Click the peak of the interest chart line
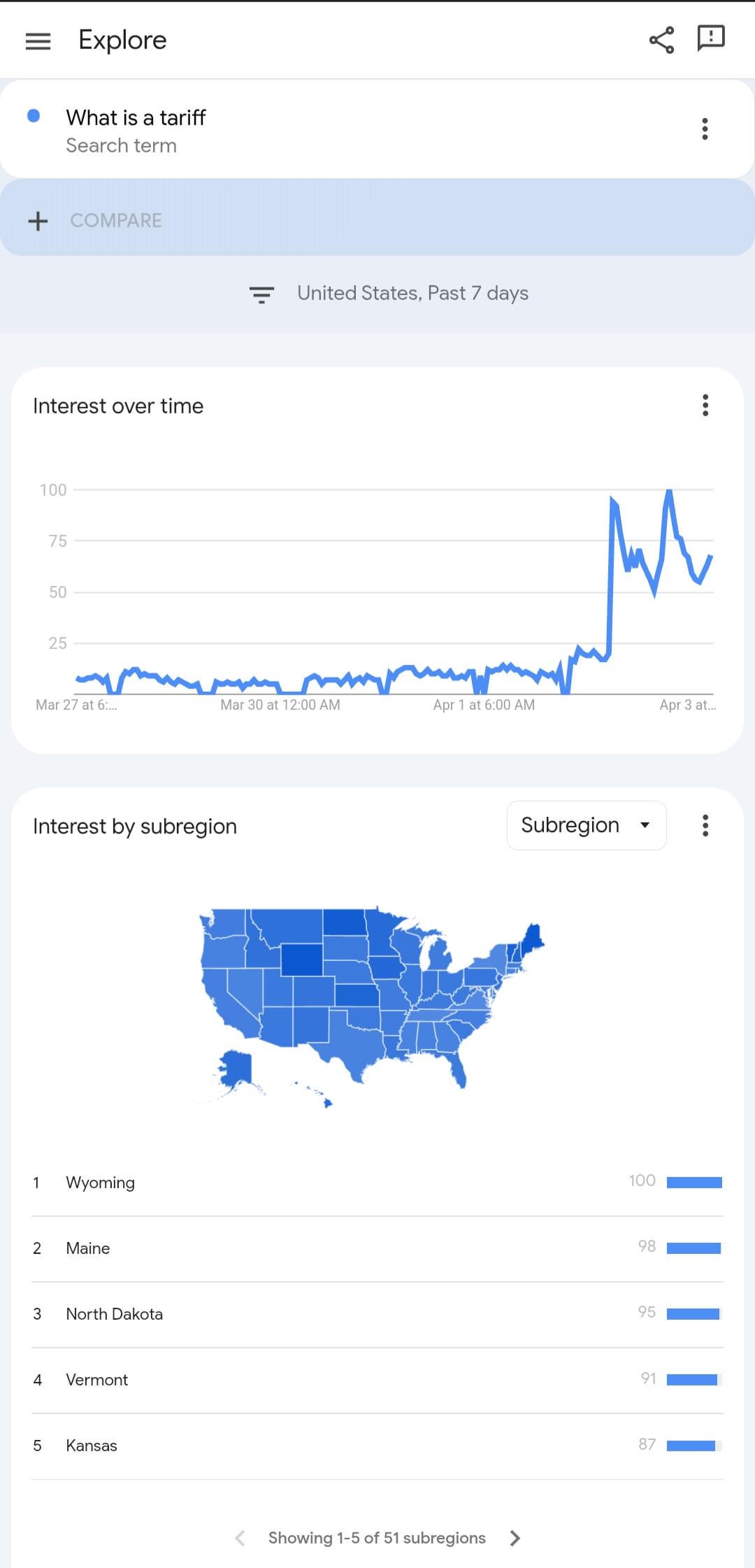Viewport: 755px width, 1568px height. pyautogui.click(x=669, y=492)
